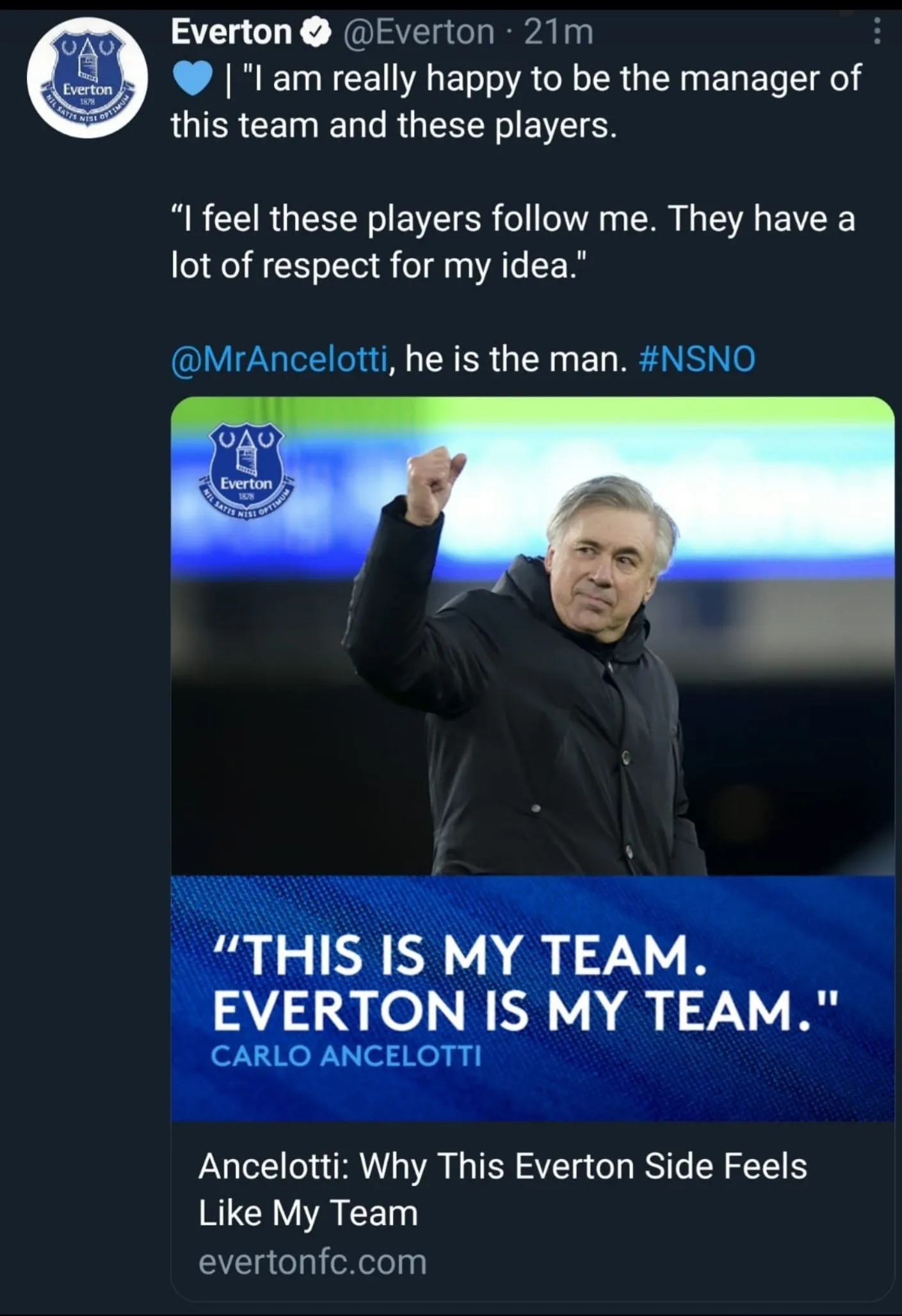Click the CARLO ANCELOTTI caption in image
The width and height of the screenshot is (902, 1316).
coord(346,1056)
